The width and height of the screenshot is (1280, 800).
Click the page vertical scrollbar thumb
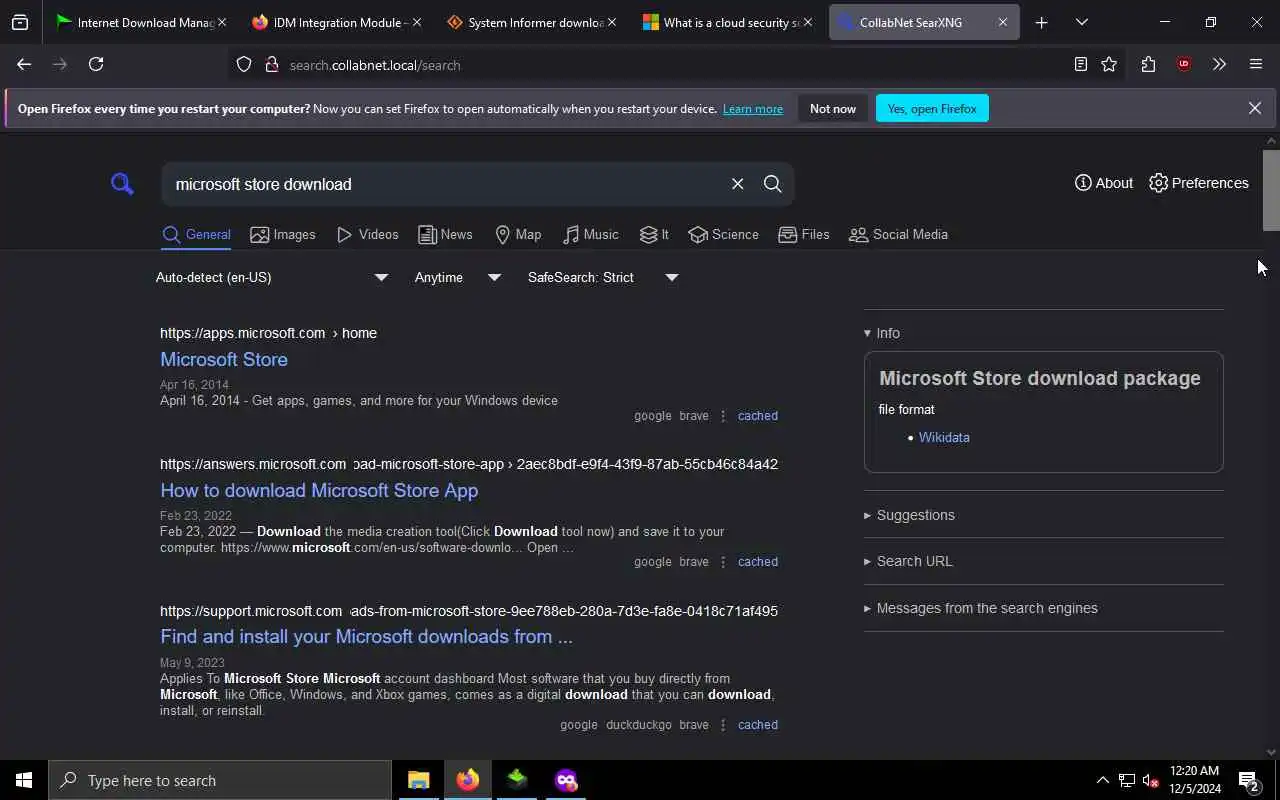tap(1271, 190)
